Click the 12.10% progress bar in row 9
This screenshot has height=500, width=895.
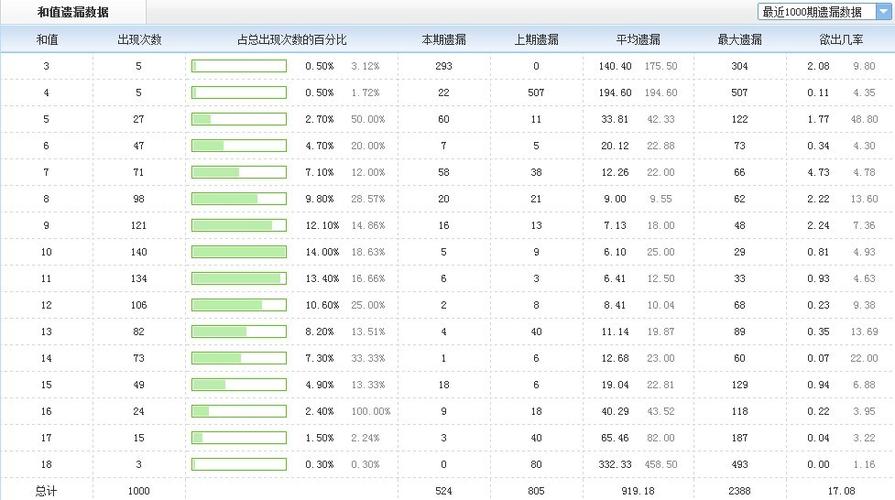coord(239,225)
